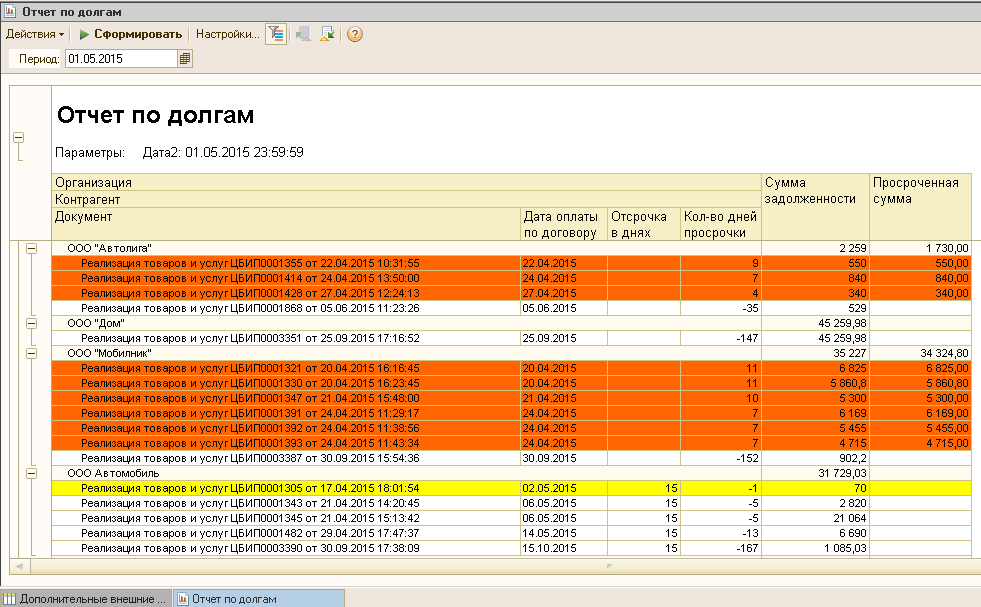Click the report icon in the title bar

tap(10, 12)
